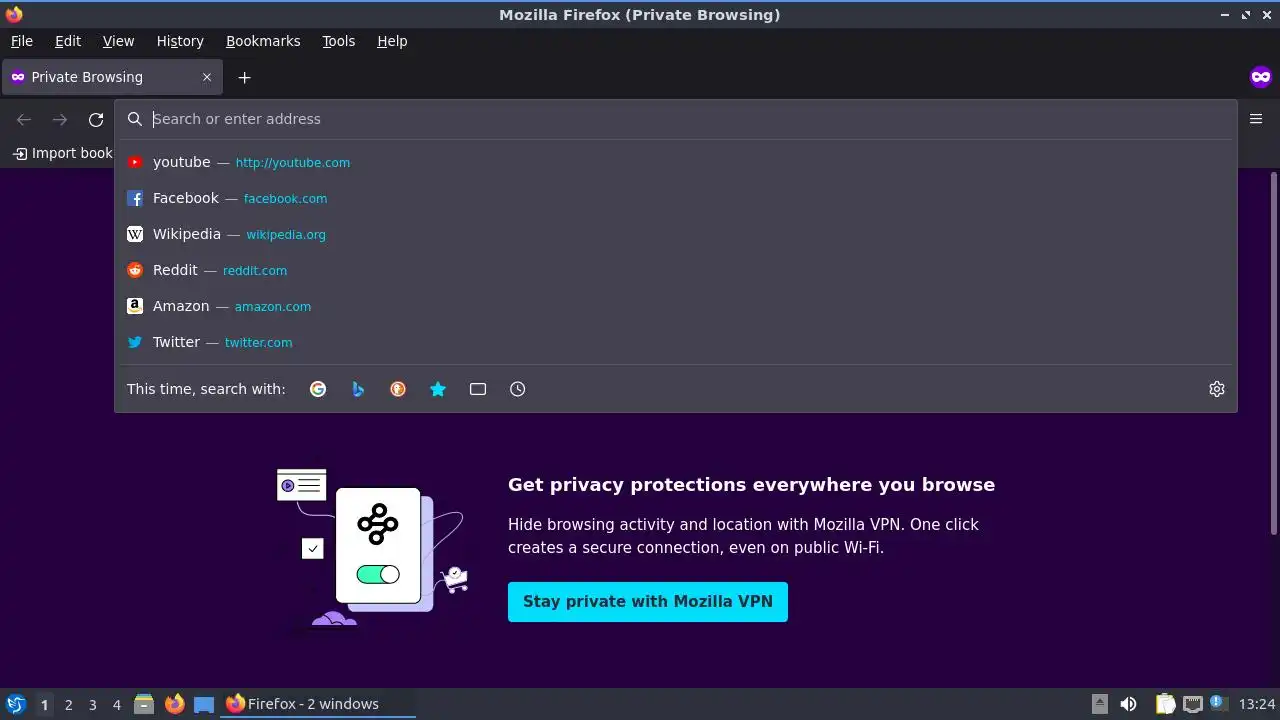Select the Twitter suggestion row
This screenshot has width=1280, height=720.
tap(676, 342)
